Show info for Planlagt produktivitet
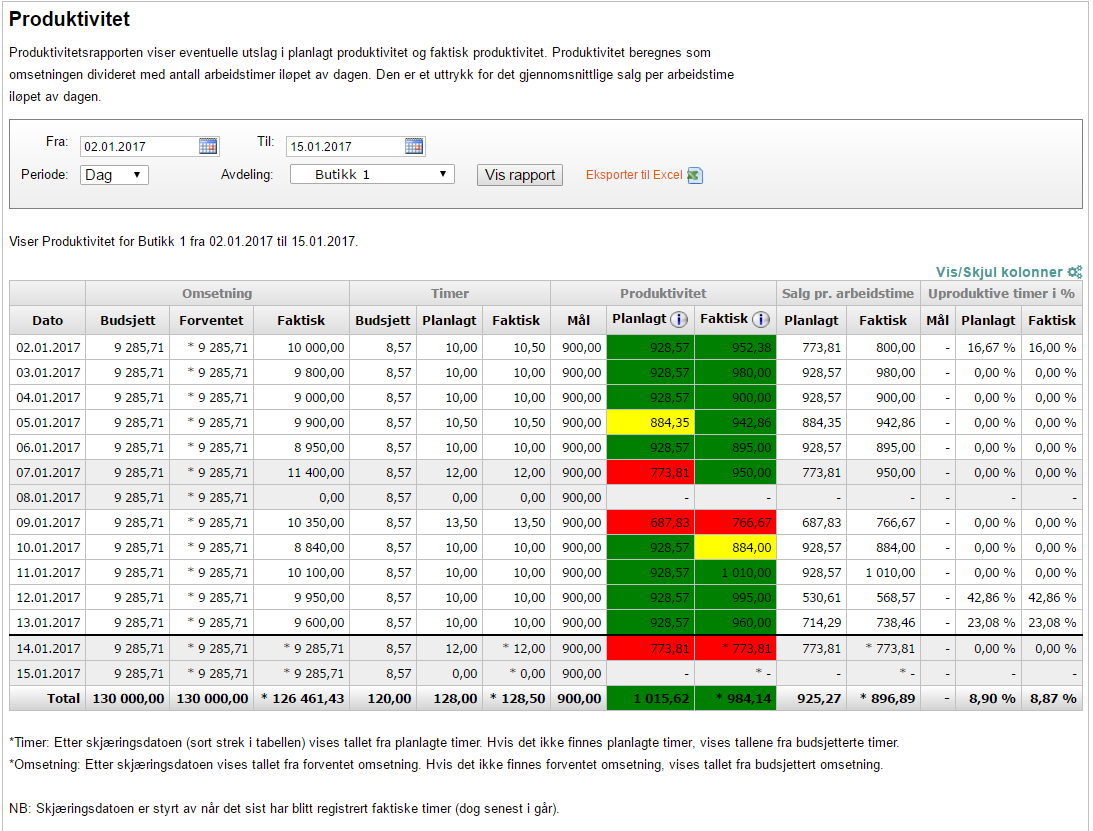The height and width of the screenshot is (831, 1093). point(679,319)
